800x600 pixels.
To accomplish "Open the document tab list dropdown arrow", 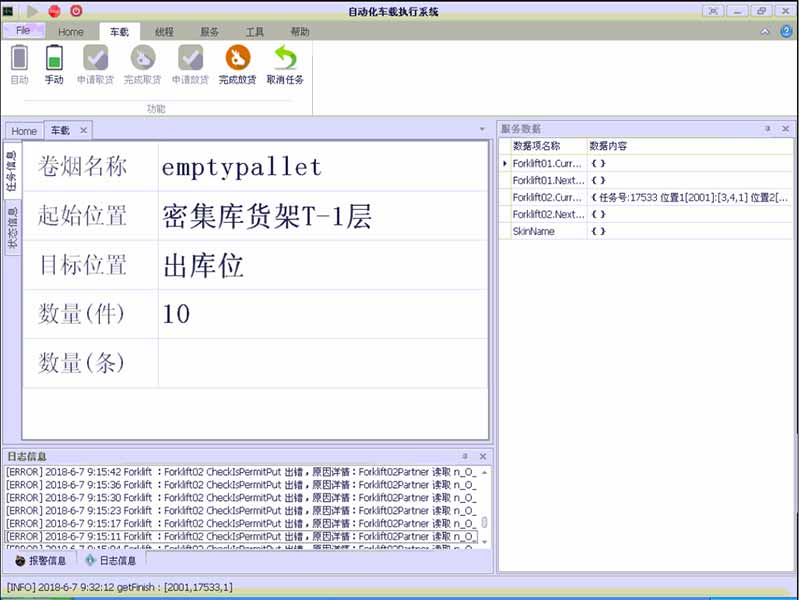I will pos(484,130).
